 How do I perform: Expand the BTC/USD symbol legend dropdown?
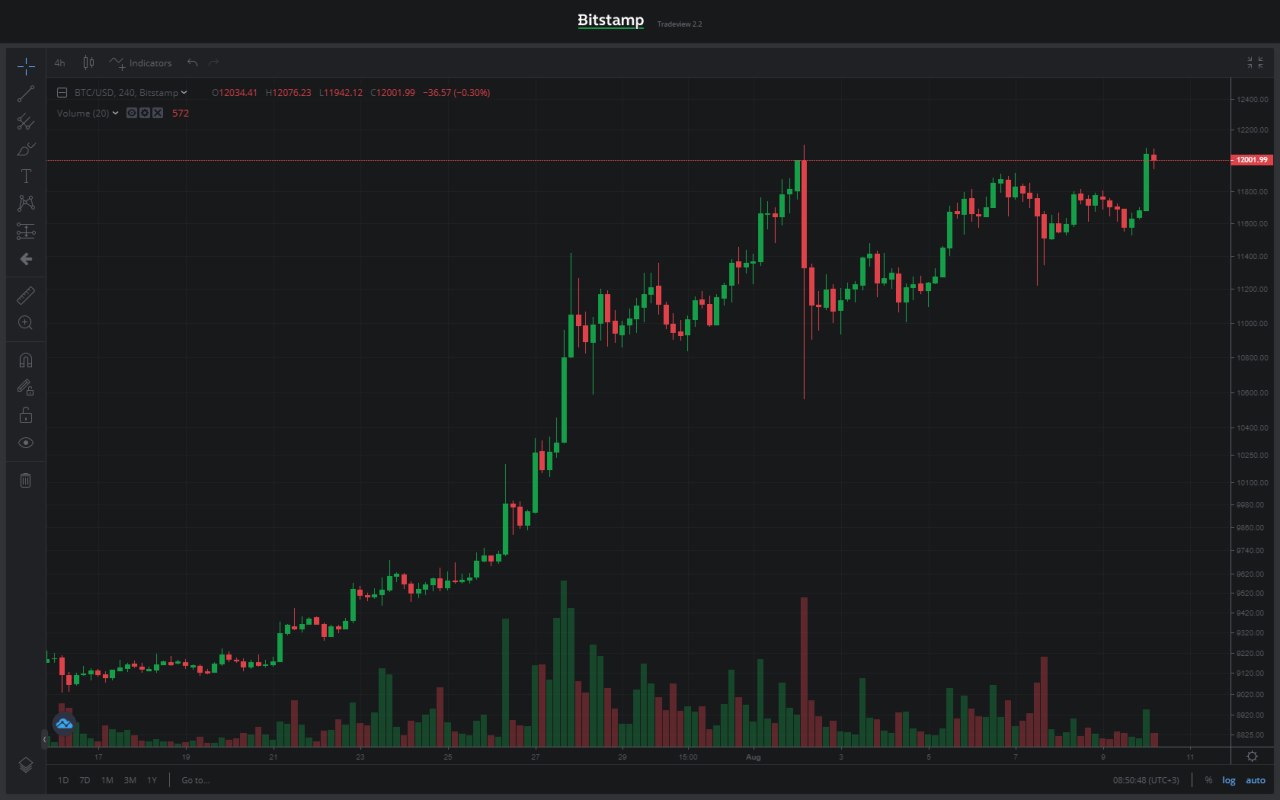(184, 93)
